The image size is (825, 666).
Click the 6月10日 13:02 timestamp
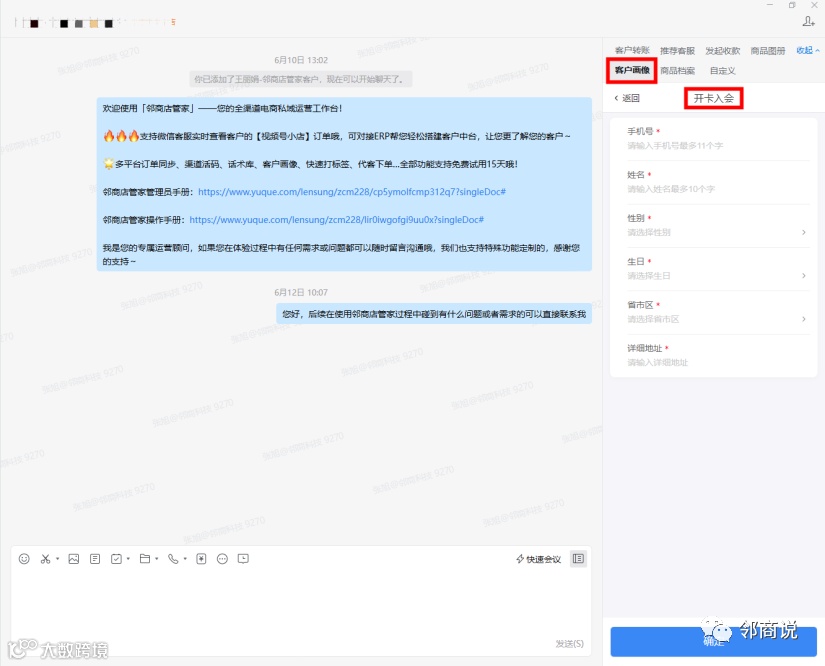[301, 60]
